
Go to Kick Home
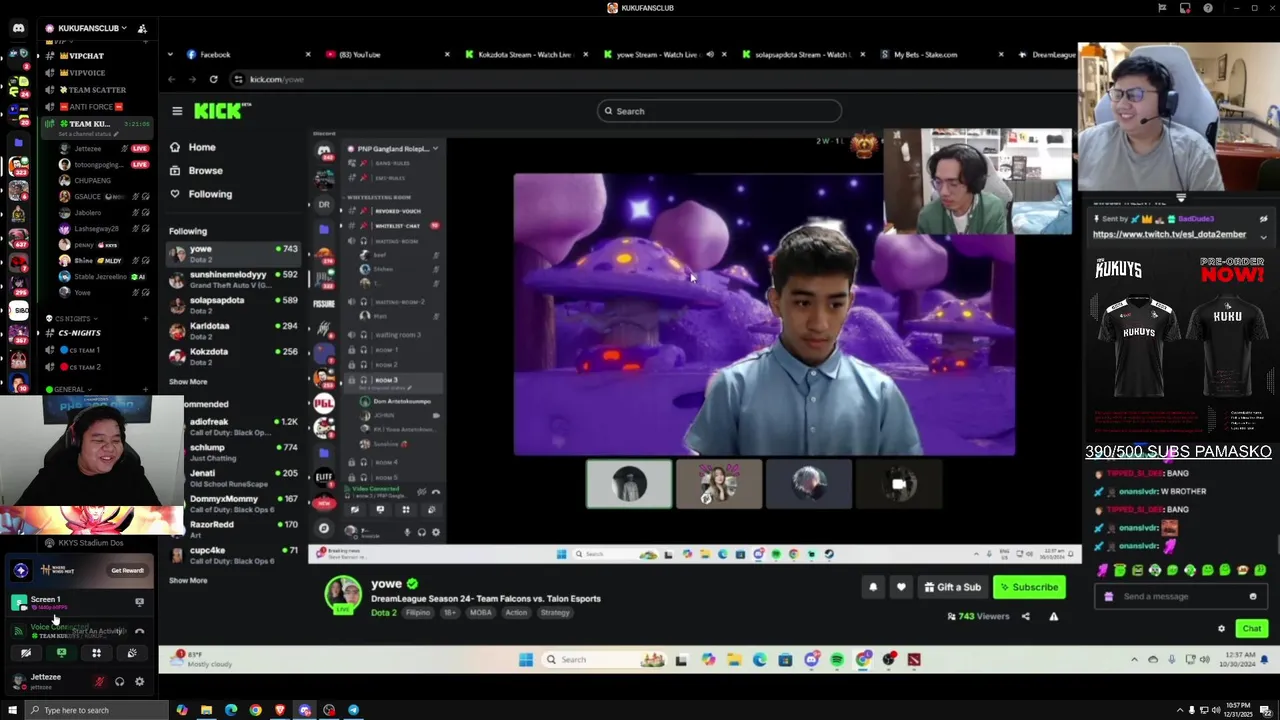click(x=201, y=147)
